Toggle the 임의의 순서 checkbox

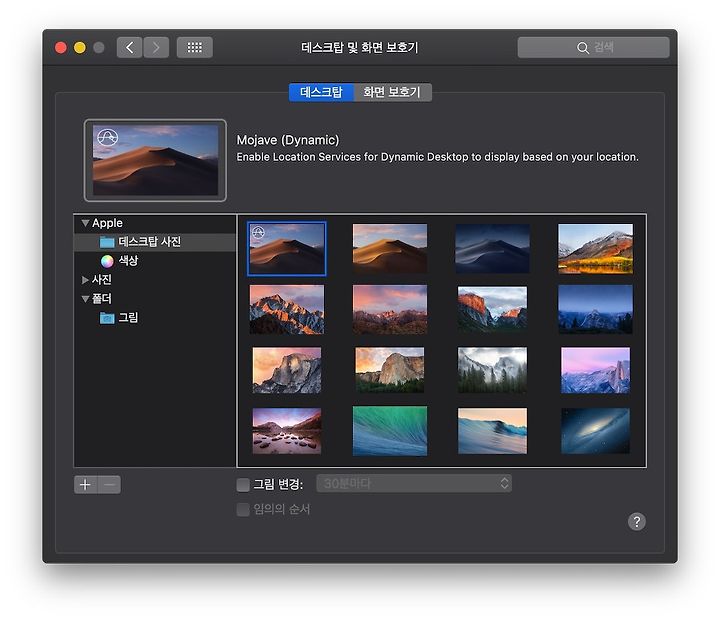pyautogui.click(x=243, y=509)
